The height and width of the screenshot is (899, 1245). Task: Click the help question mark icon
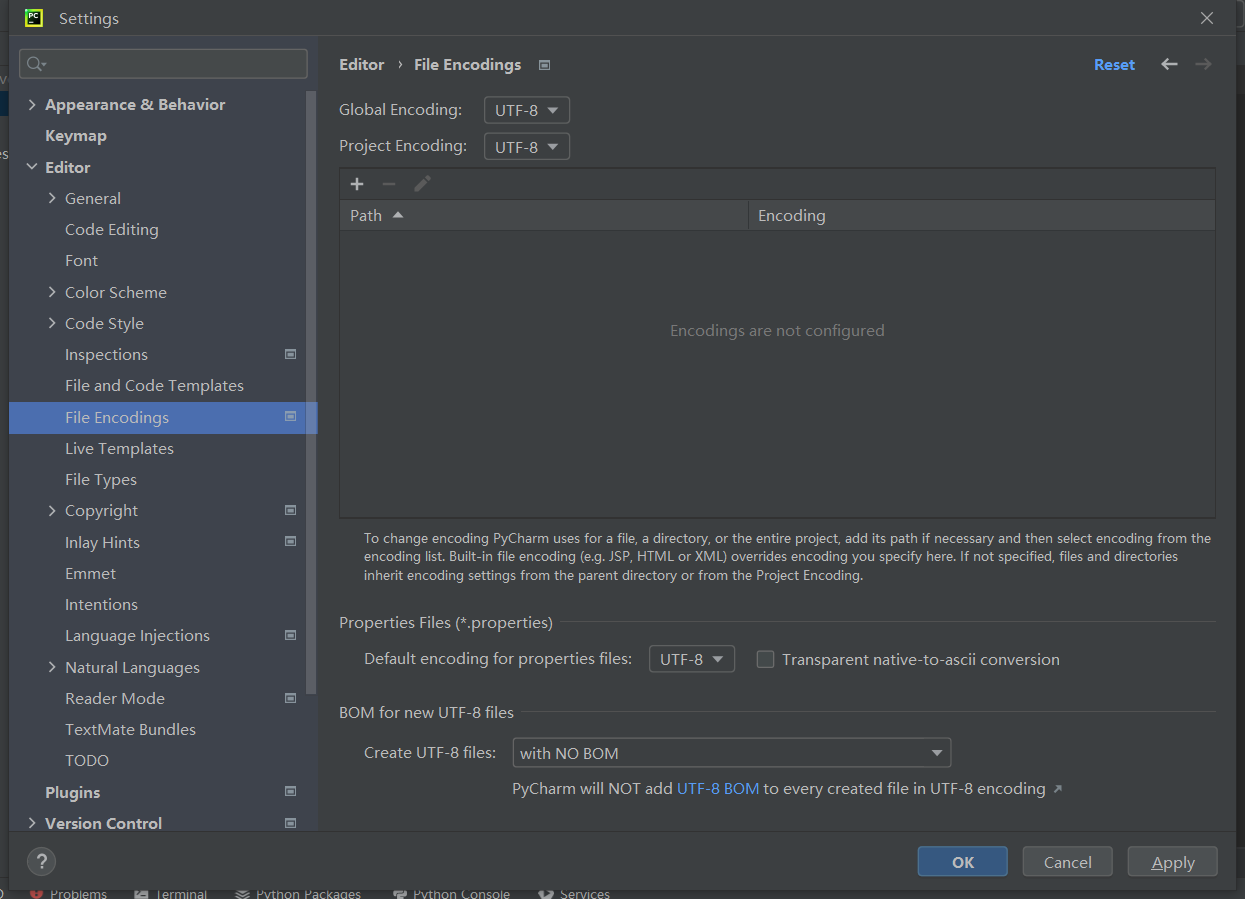click(x=41, y=861)
